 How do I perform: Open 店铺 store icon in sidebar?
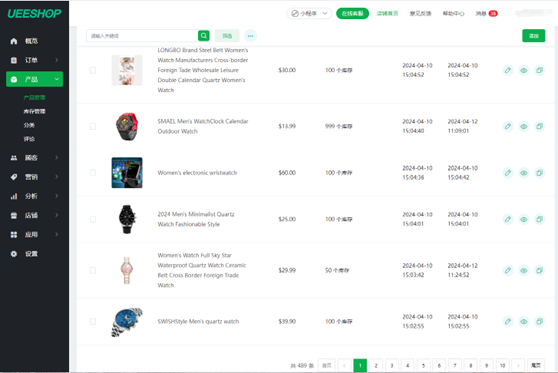tap(14, 215)
